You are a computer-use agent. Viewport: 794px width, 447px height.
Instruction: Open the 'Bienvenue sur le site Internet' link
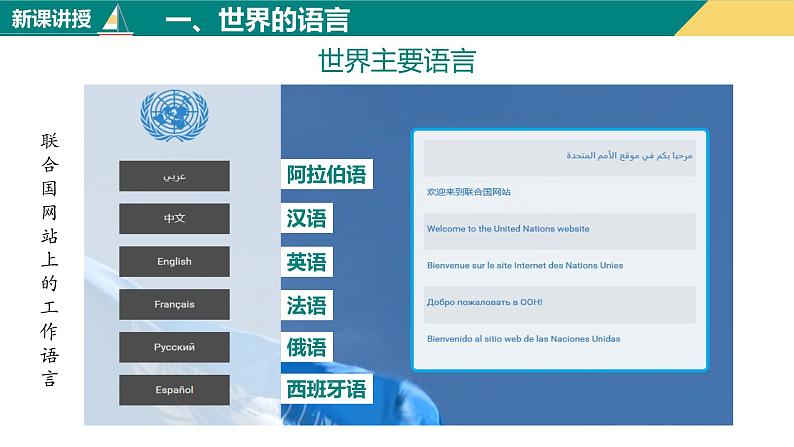[525, 265]
